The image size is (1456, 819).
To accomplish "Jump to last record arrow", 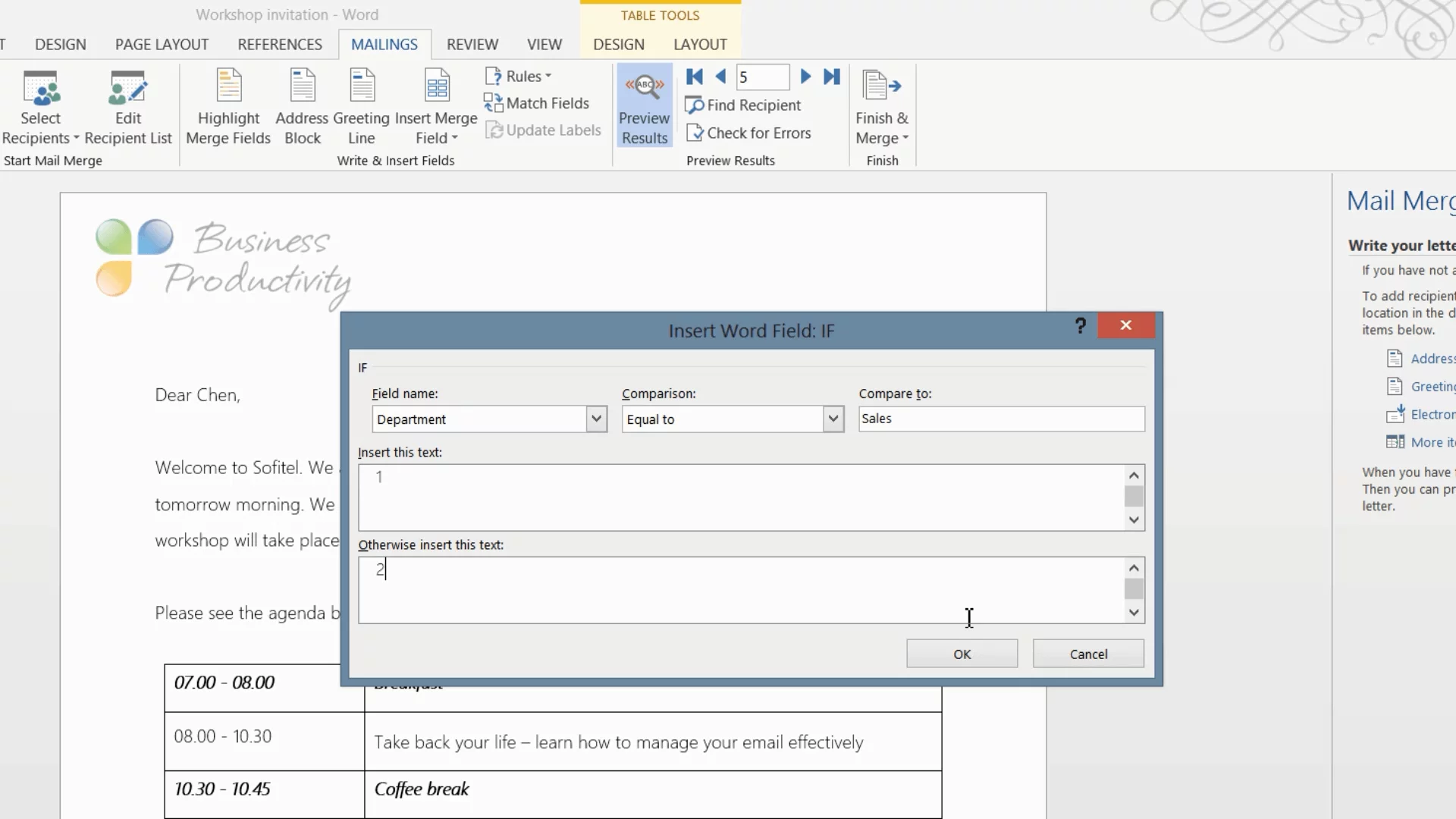I will pos(832,77).
